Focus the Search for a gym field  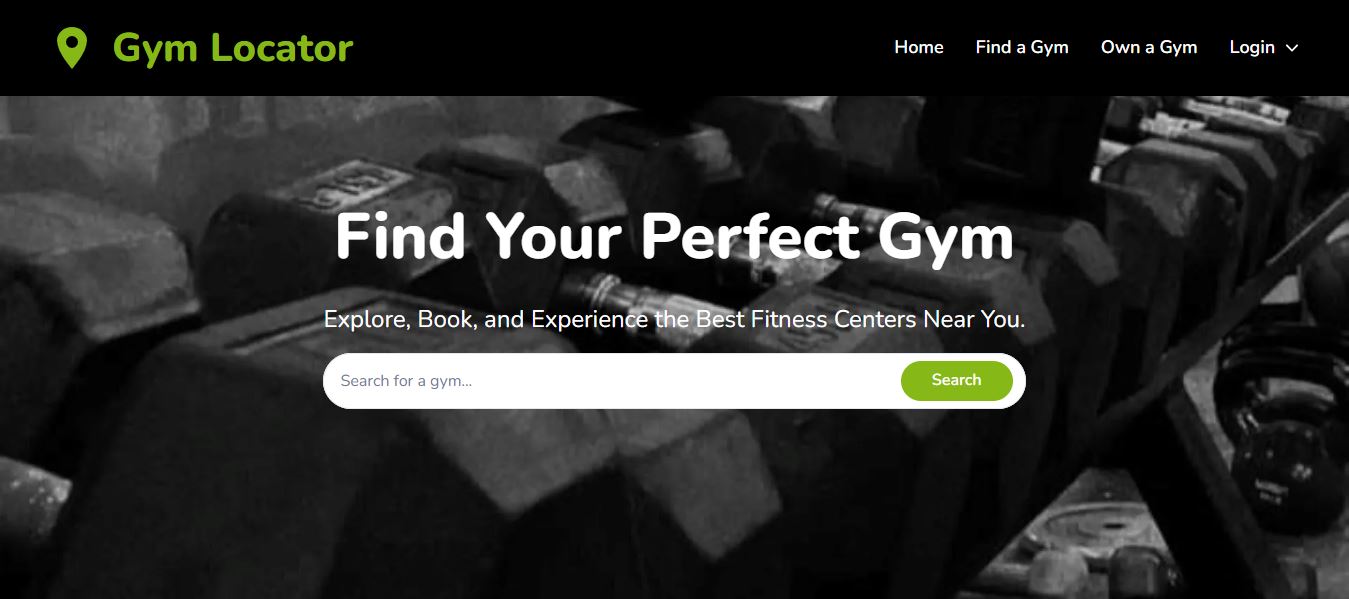pyautogui.click(x=612, y=381)
